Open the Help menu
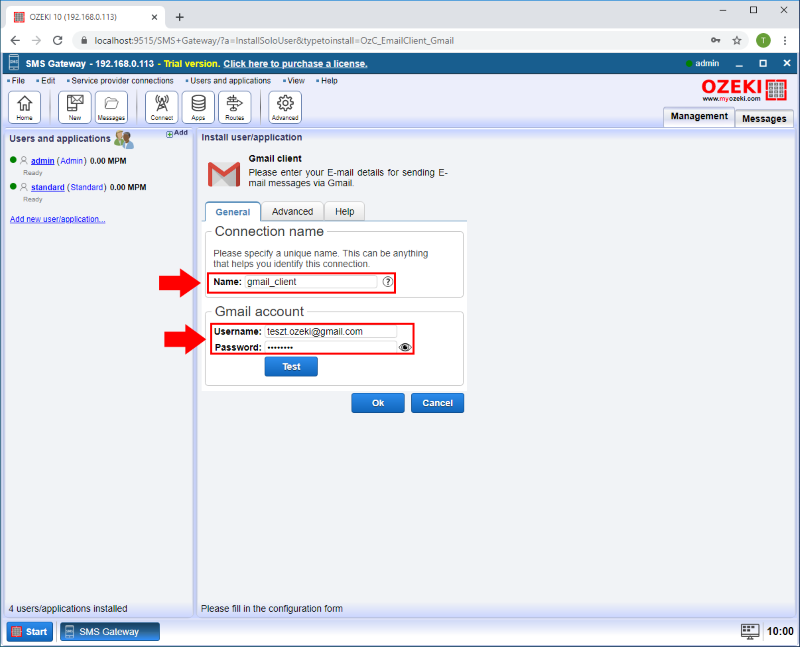The width and height of the screenshot is (800, 647). pyautogui.click(x=327, y=81)
